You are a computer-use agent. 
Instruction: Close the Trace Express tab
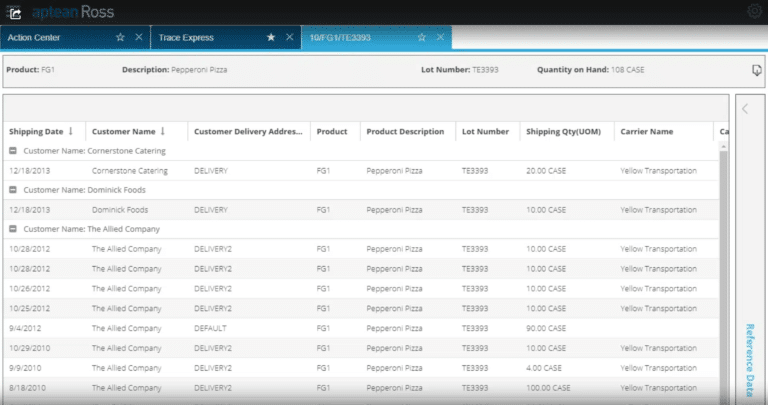point(289,37)
